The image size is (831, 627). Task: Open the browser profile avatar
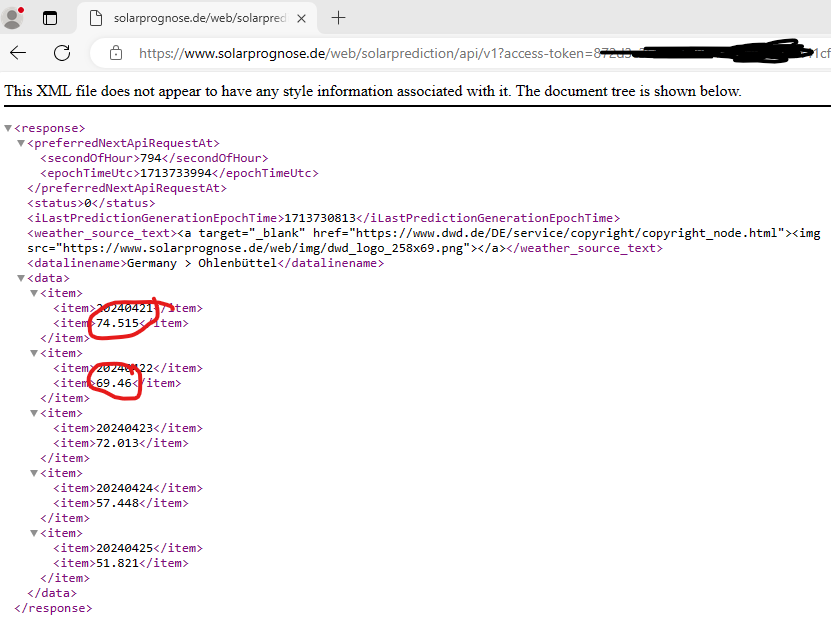coord(13,17)
